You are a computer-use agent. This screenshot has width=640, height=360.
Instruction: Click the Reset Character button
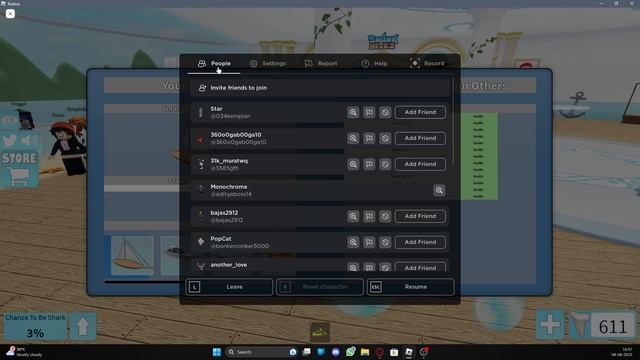tap(320, 287)
